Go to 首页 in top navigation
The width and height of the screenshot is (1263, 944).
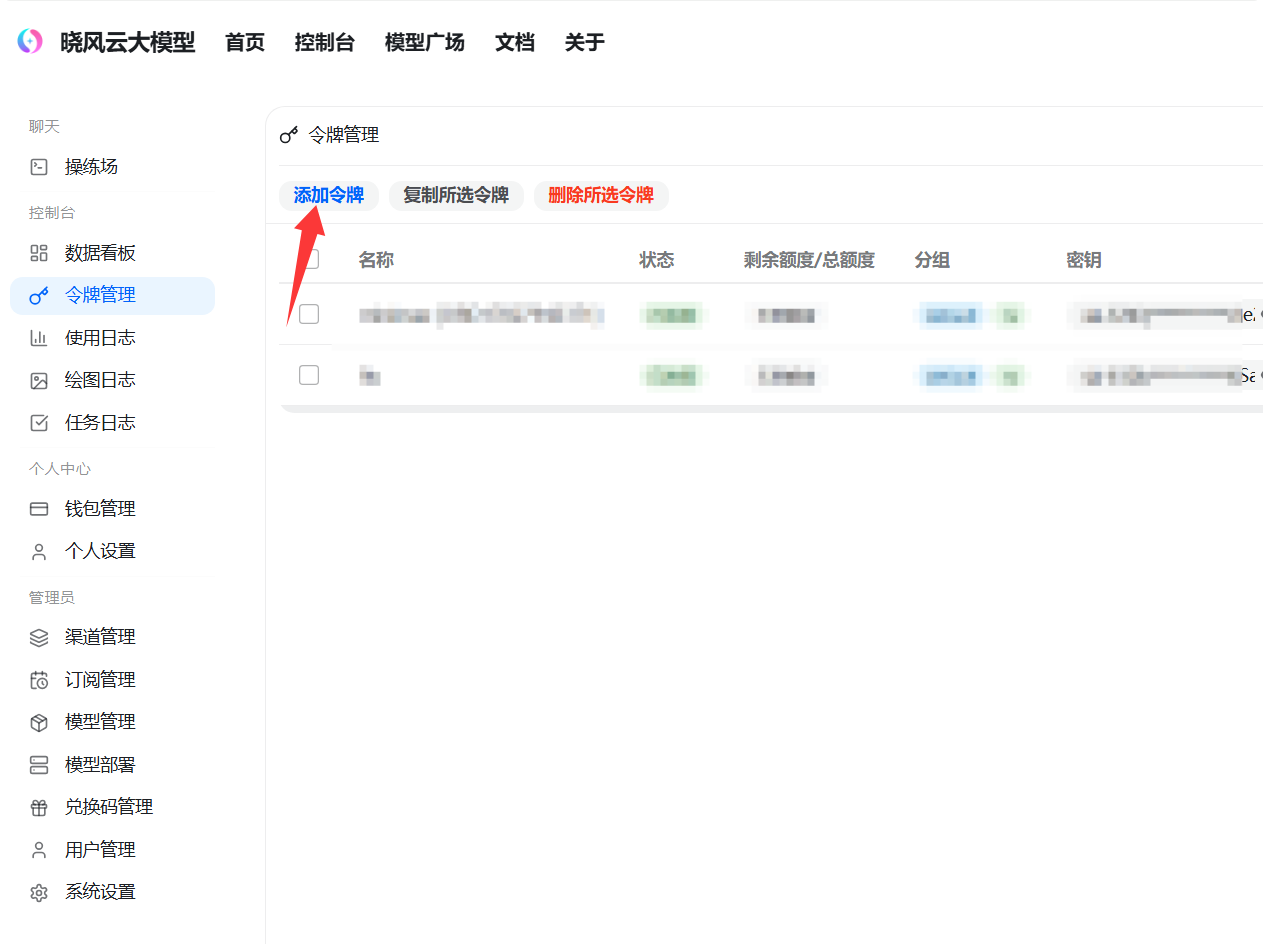tap(245, 42)
